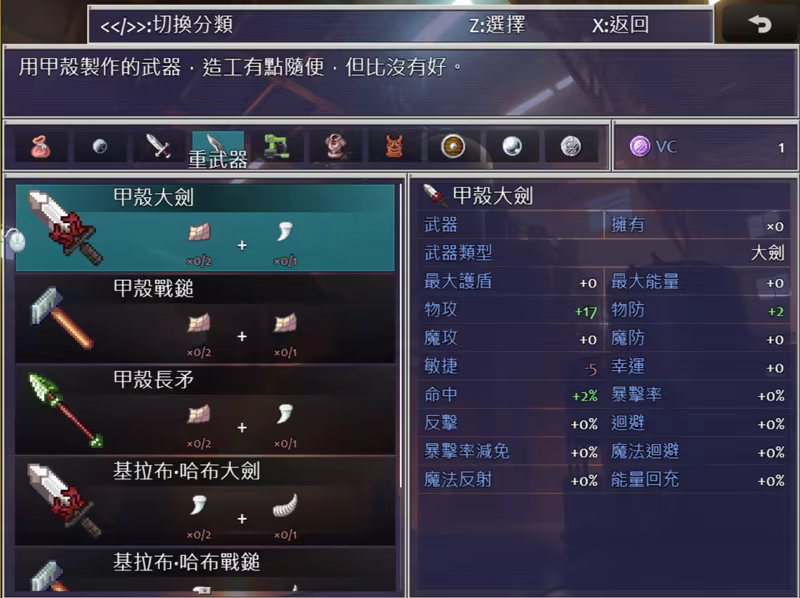Select the 甲殼大劍 recipe entry
This screenshot has height=598, width=800.
pyautogui.click(x=205, y=228)
